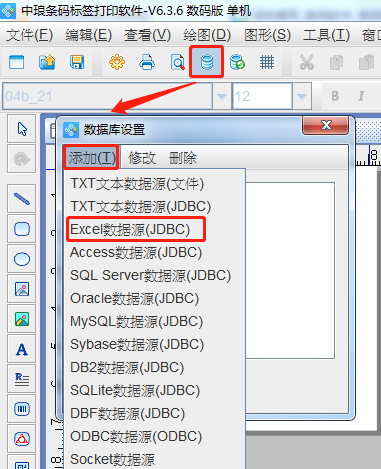381x469 pixels.
Task: Open print preview magnifier icon
Action: click(x=177, y=62)
